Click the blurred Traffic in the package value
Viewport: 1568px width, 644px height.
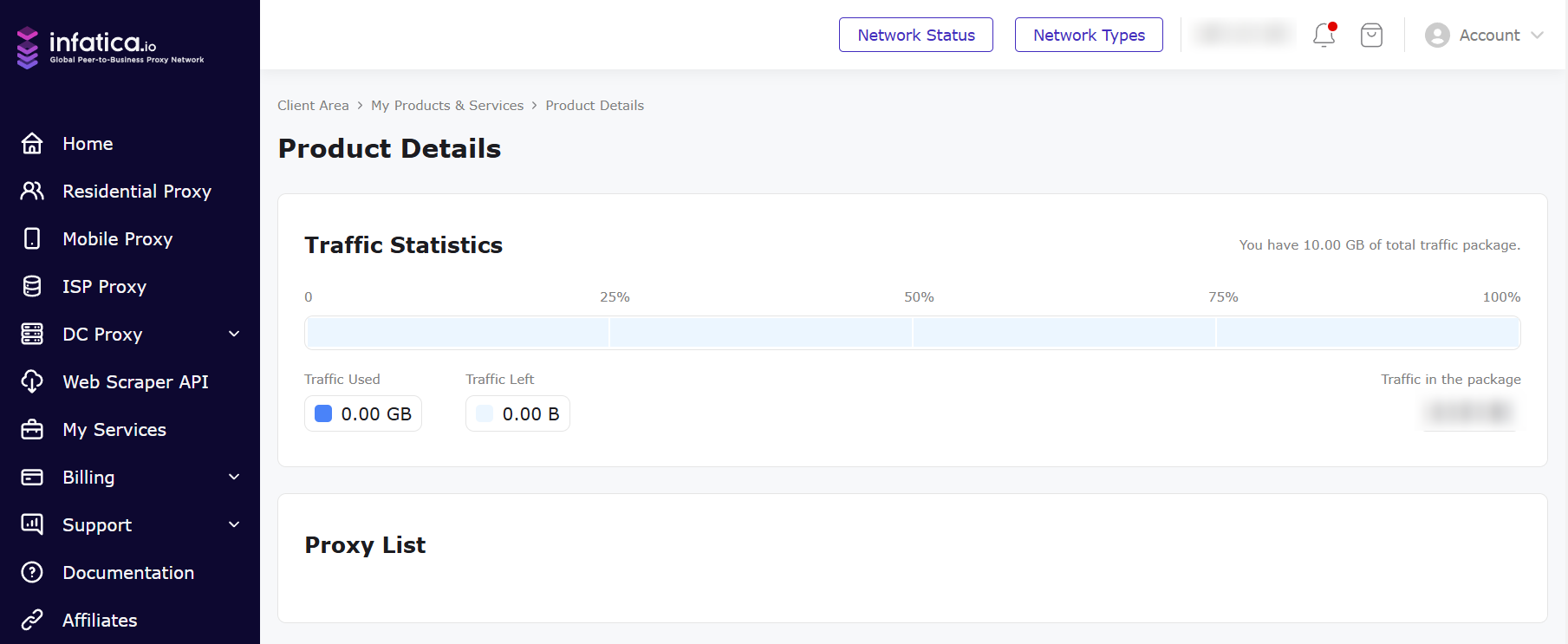[1469, 412]
